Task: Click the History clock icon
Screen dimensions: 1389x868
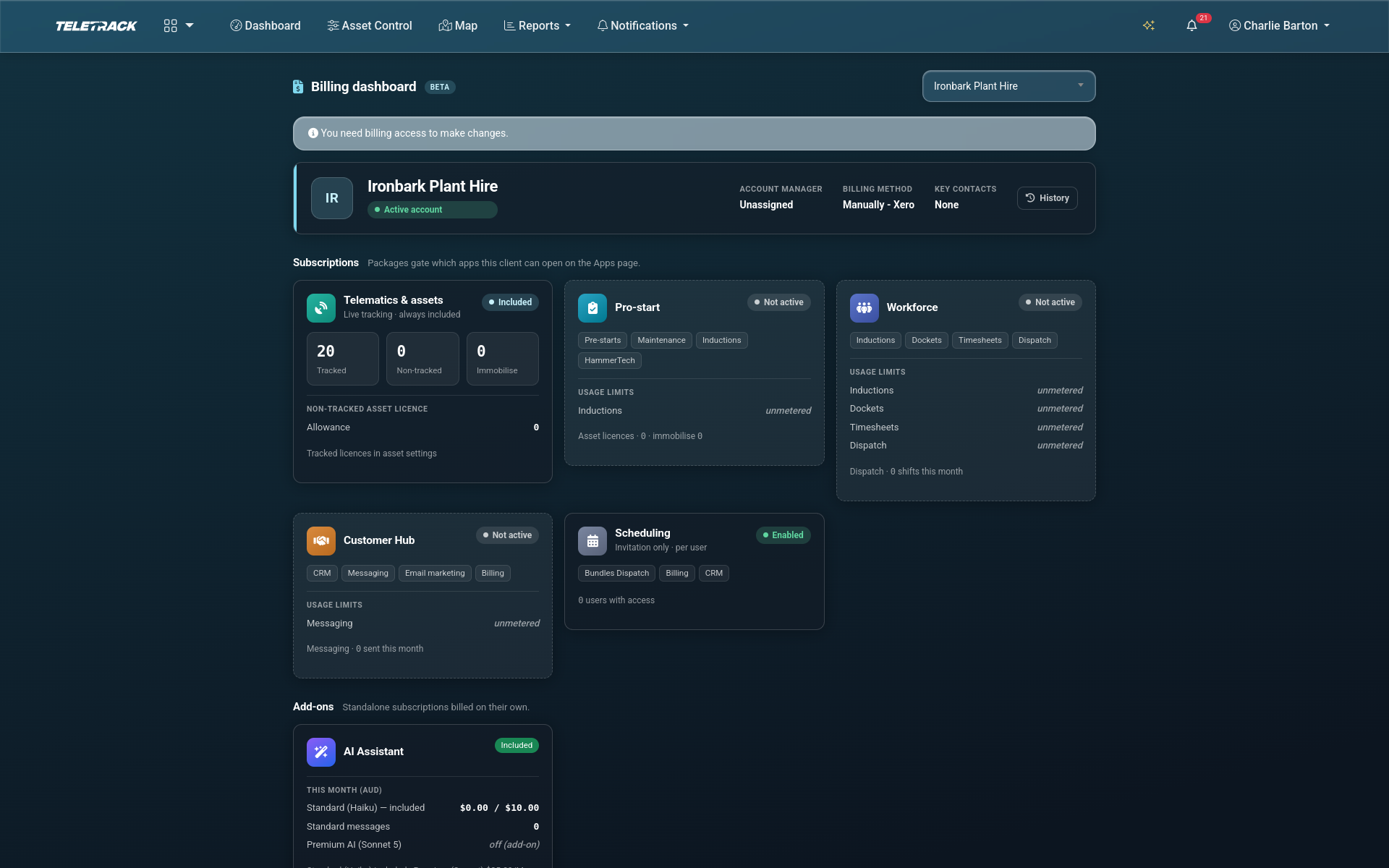Action: tap(1030, 197)
